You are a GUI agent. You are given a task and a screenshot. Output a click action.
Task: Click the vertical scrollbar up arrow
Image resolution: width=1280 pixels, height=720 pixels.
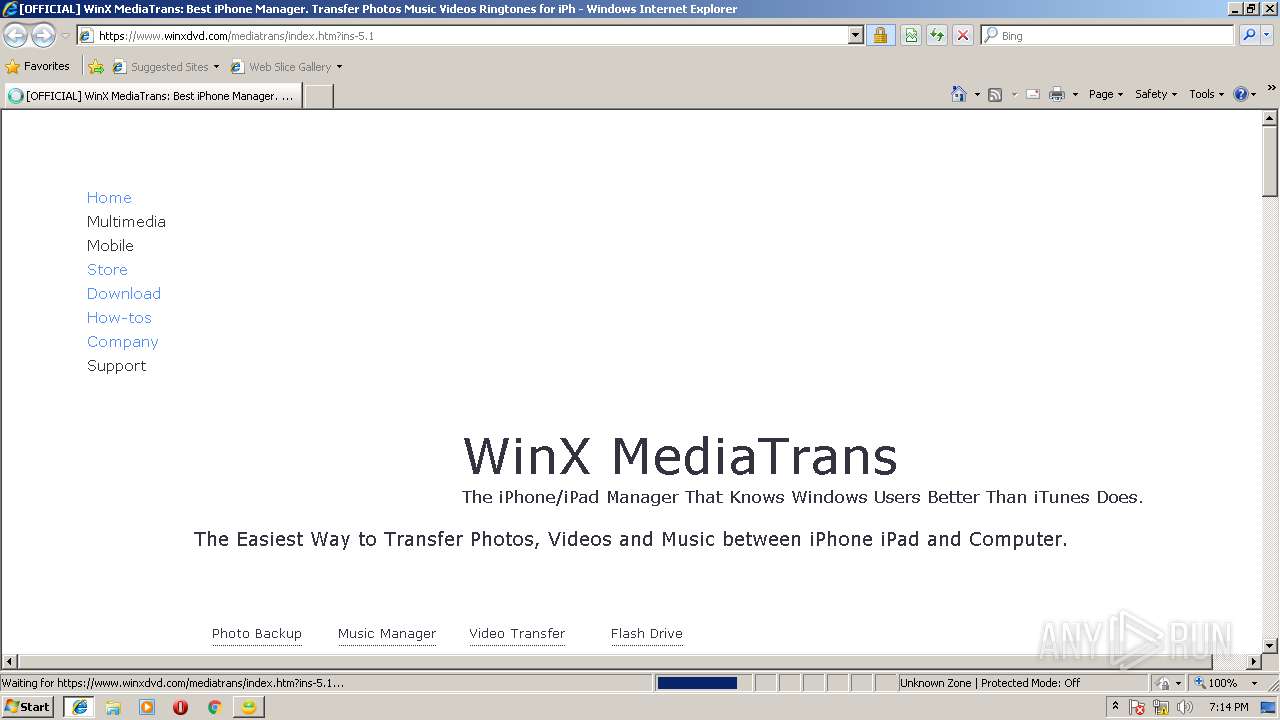click(1270, 118)
